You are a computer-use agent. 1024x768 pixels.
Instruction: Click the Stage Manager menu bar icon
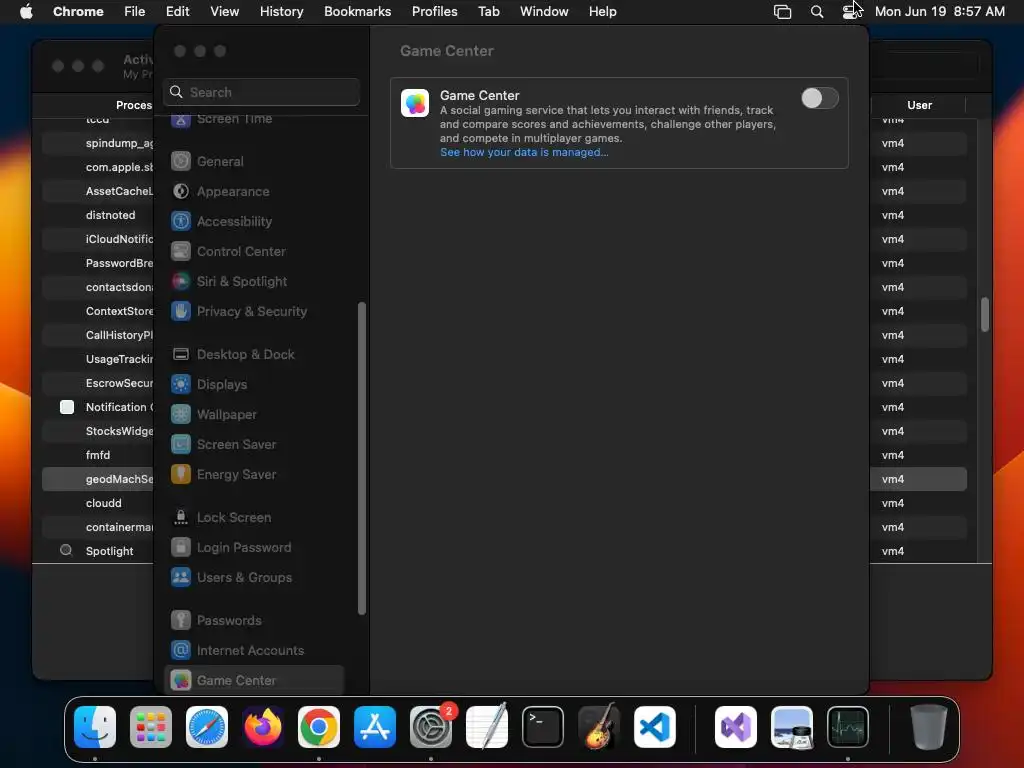point(782,12)
